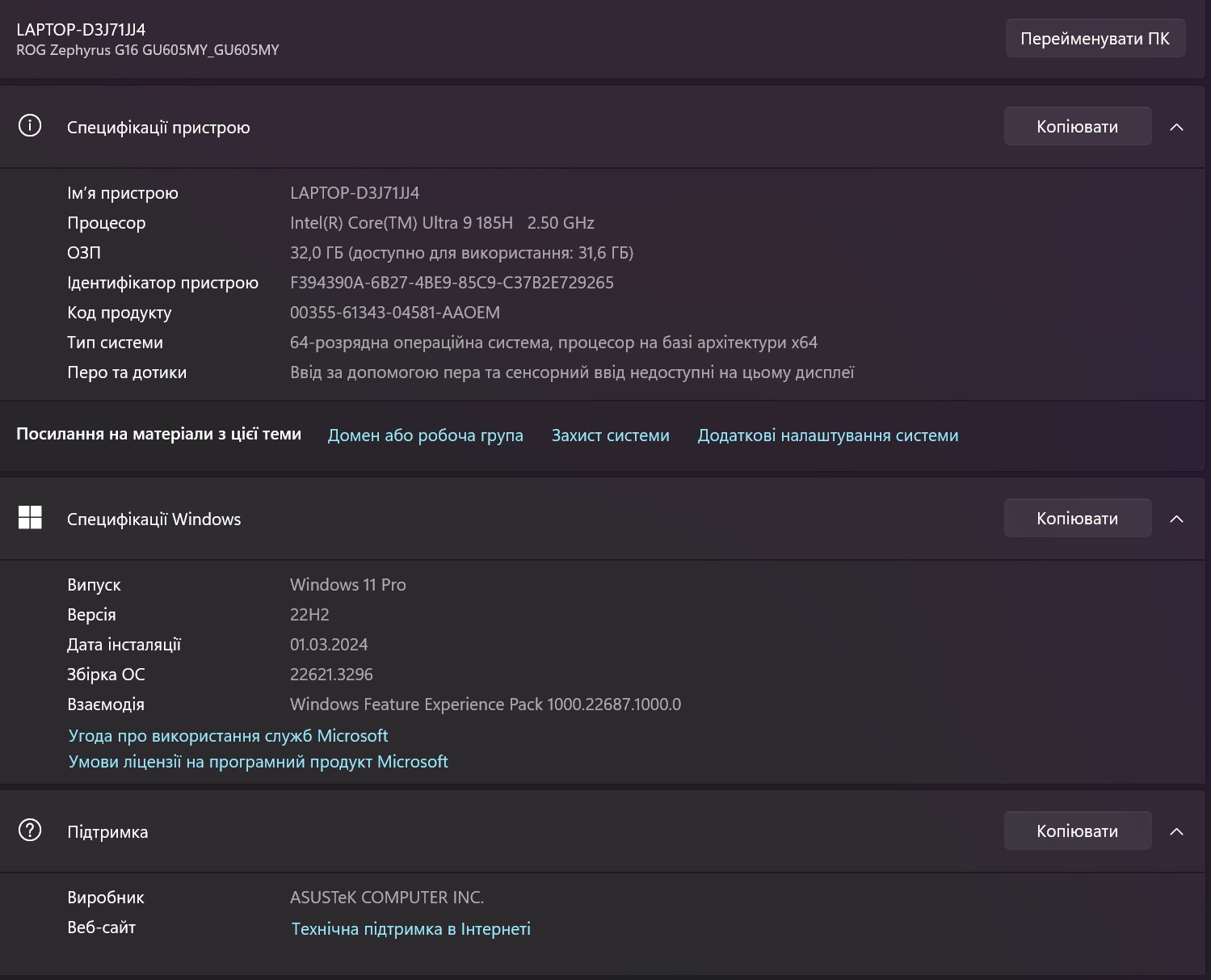Image resolution: width=1211 pixels, height=980 pixels.
Task: Select the installation date 01.03.2024
Action: [x=329, y=645]
